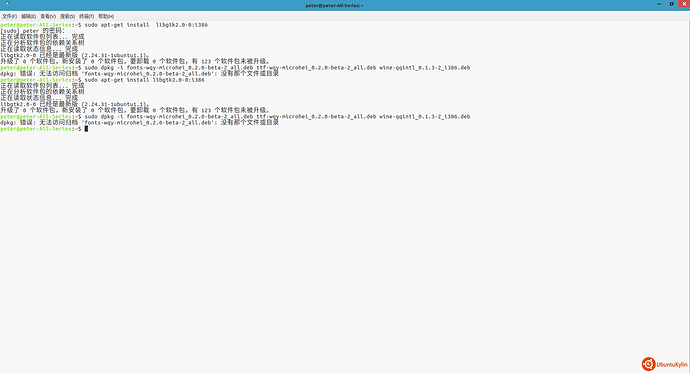Viewport: 690px width, 373px height.
Task: Click the [sudo] peter password prompt line
Action: 33,31
